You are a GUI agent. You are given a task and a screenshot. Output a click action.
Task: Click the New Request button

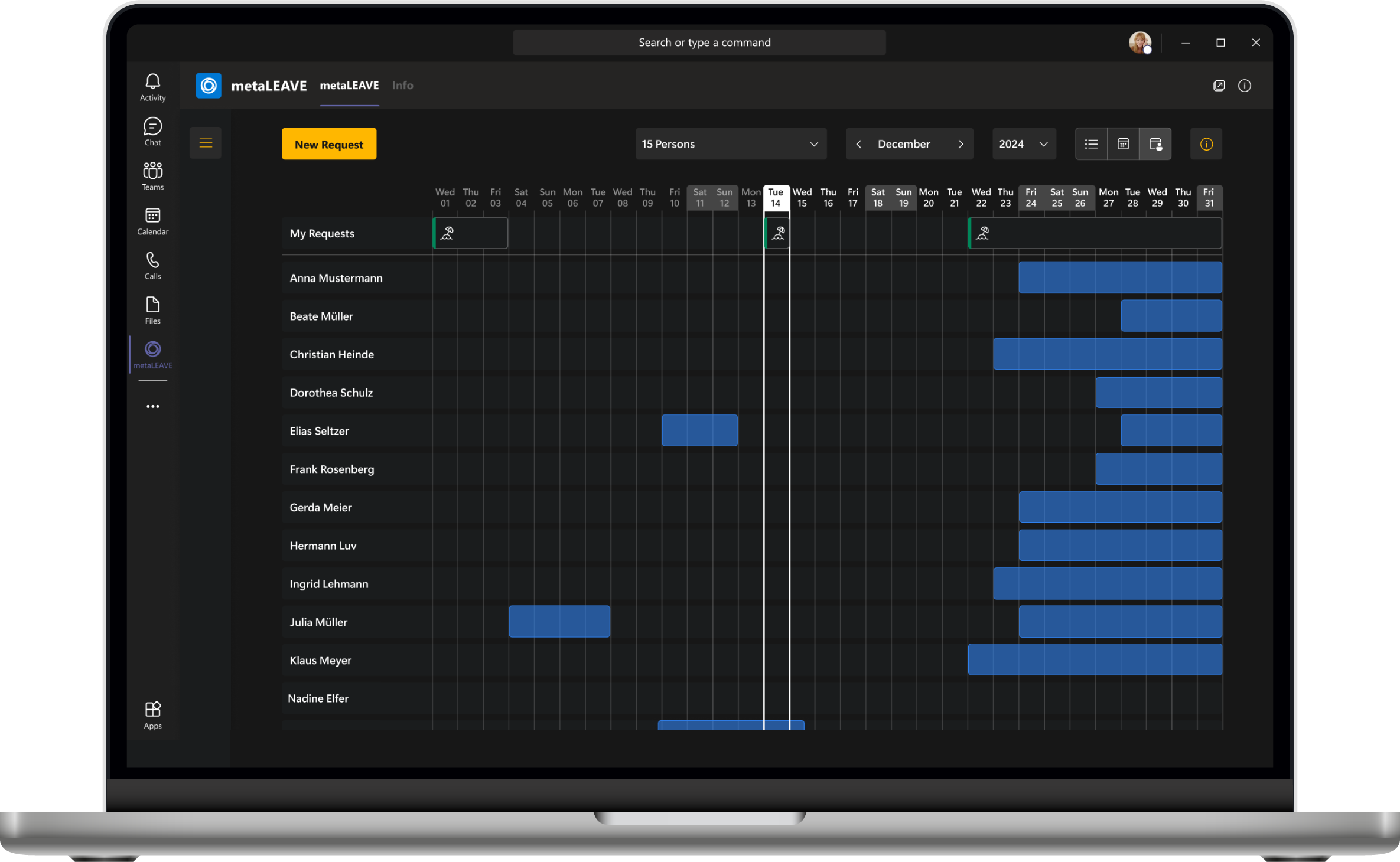click(329, 144)
